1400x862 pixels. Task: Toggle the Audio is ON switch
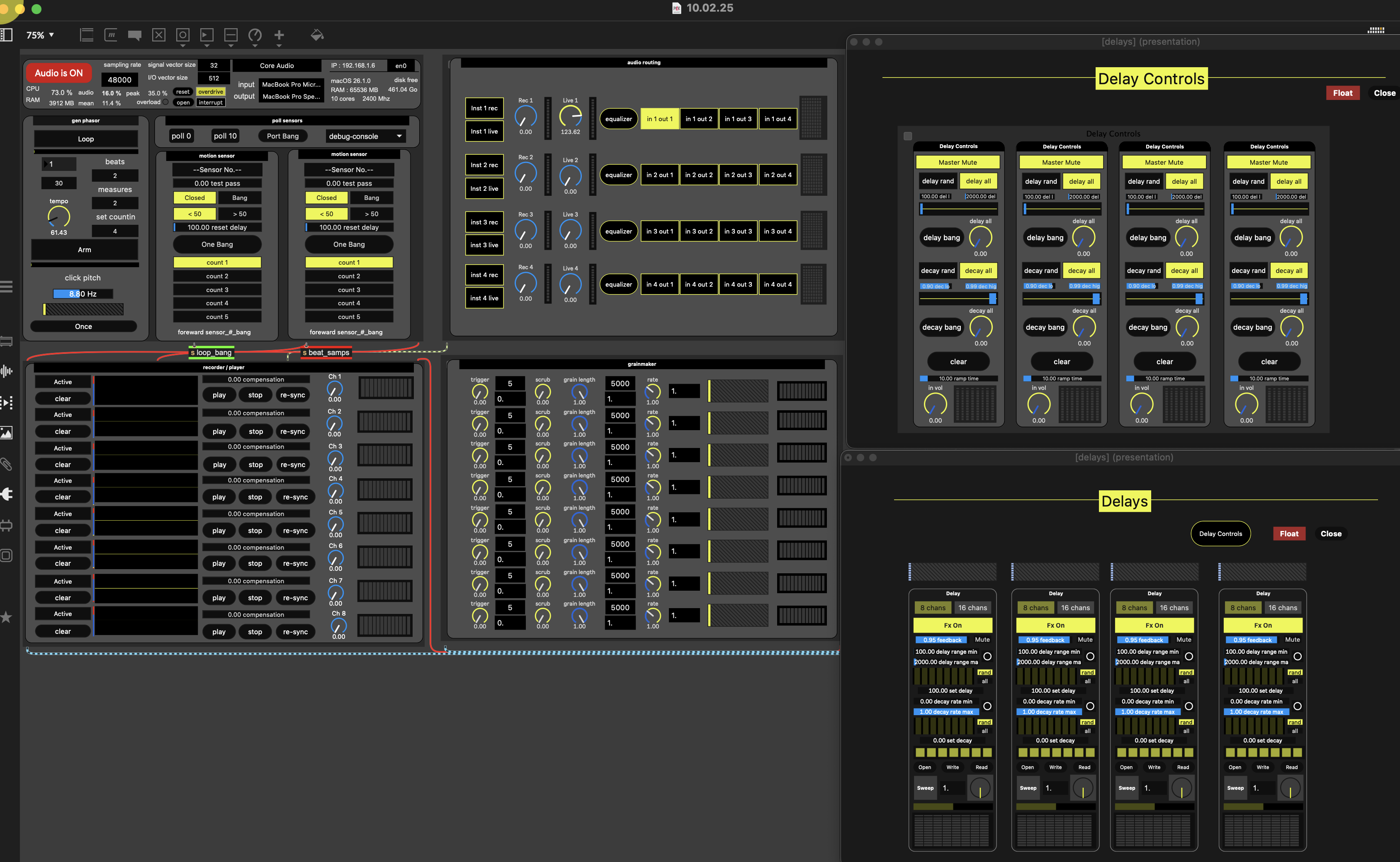pos(58,73)
